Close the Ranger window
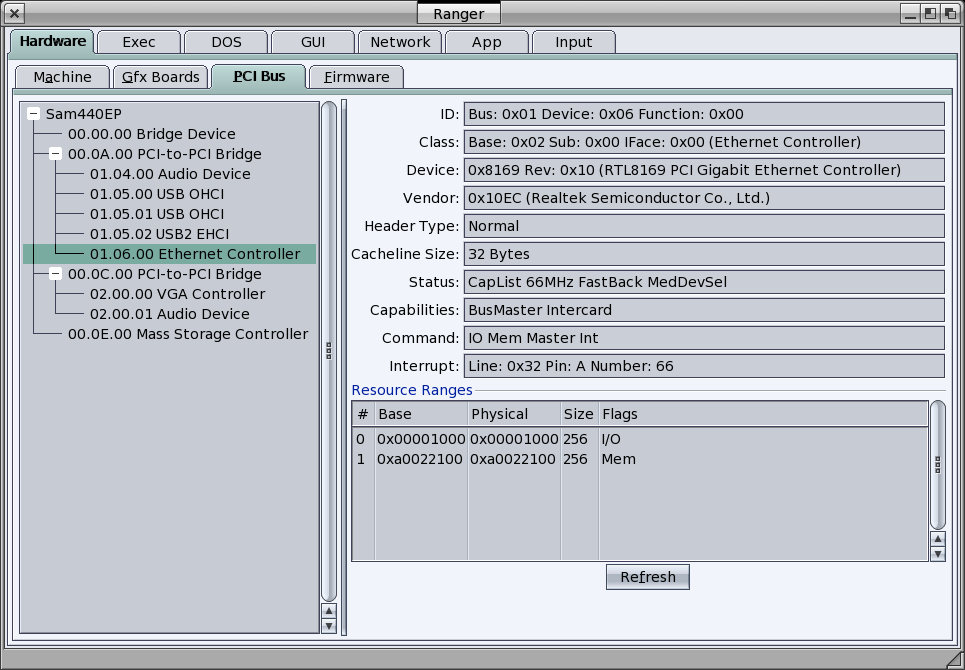The image size is (965, 670). click(15, 13)
